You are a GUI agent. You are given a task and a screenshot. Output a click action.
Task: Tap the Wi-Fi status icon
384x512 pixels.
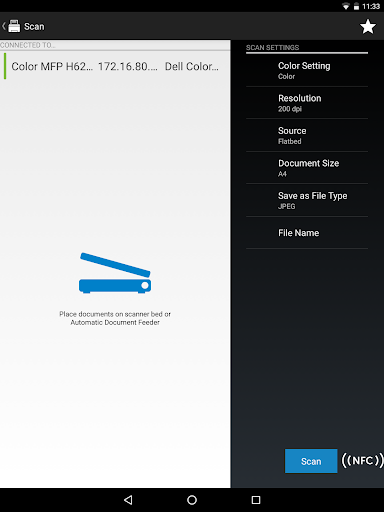346,6
